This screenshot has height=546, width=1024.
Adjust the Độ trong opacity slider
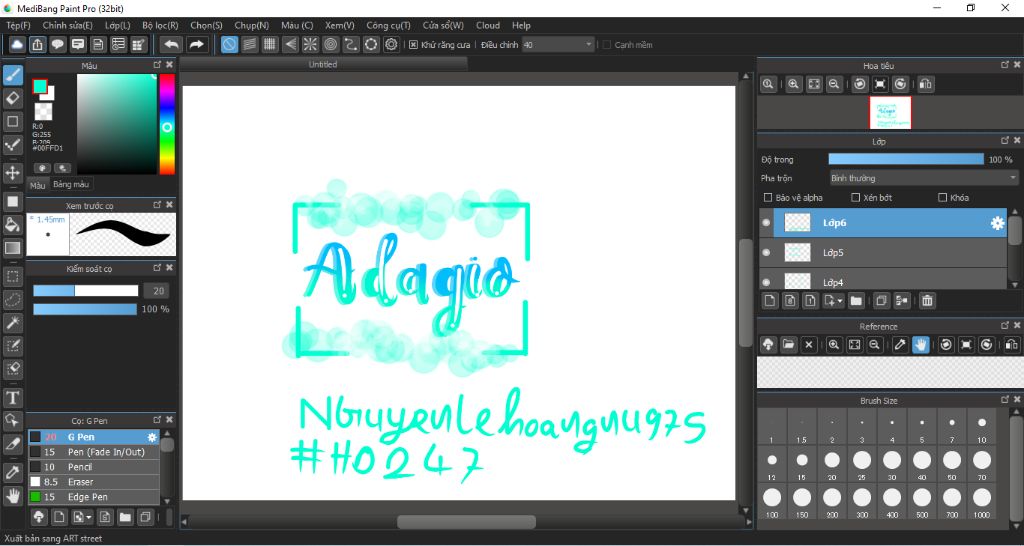pyautogui.click(x=906, y=159)
